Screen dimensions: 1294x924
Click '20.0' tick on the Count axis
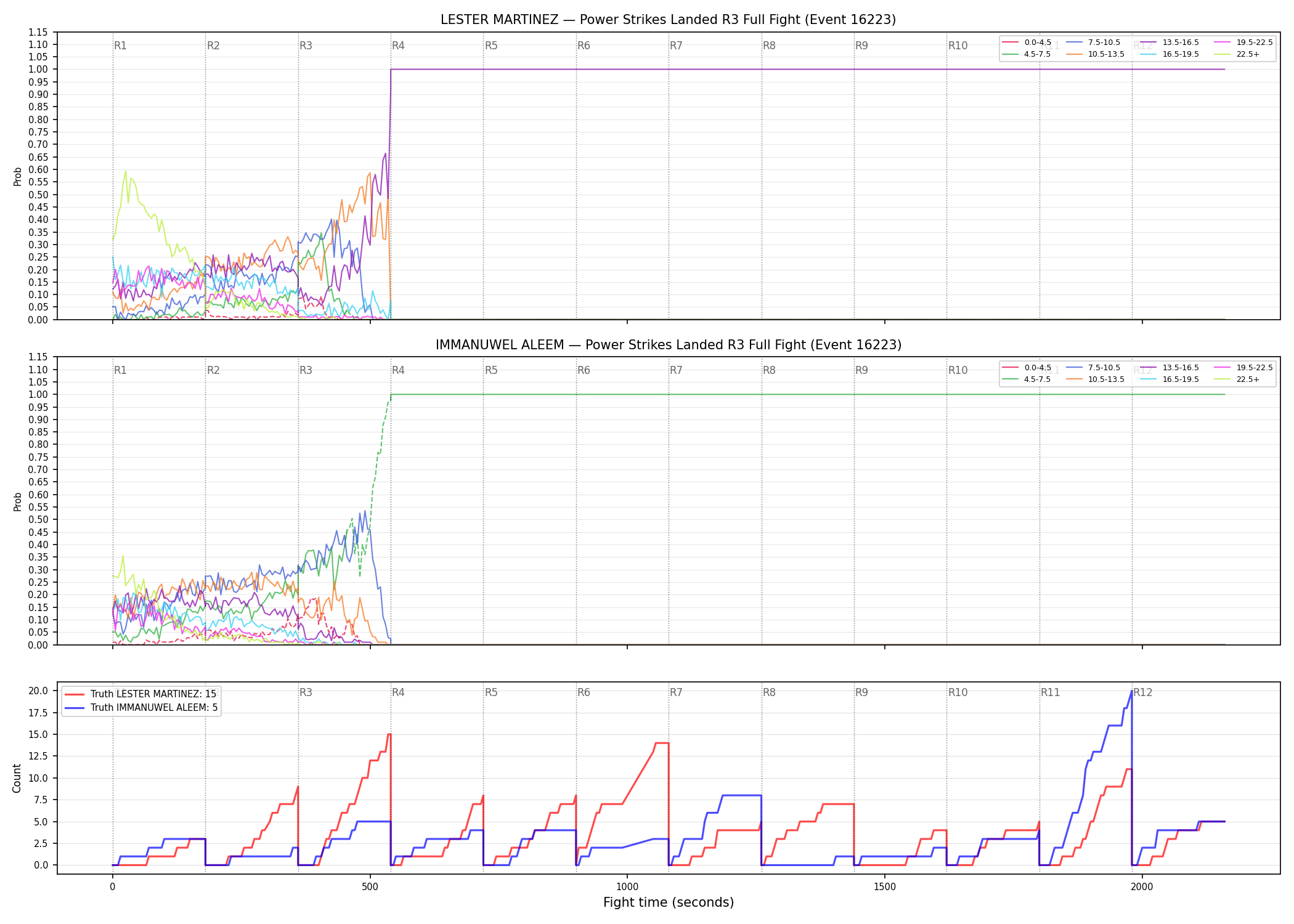click(x=38, y=691)
